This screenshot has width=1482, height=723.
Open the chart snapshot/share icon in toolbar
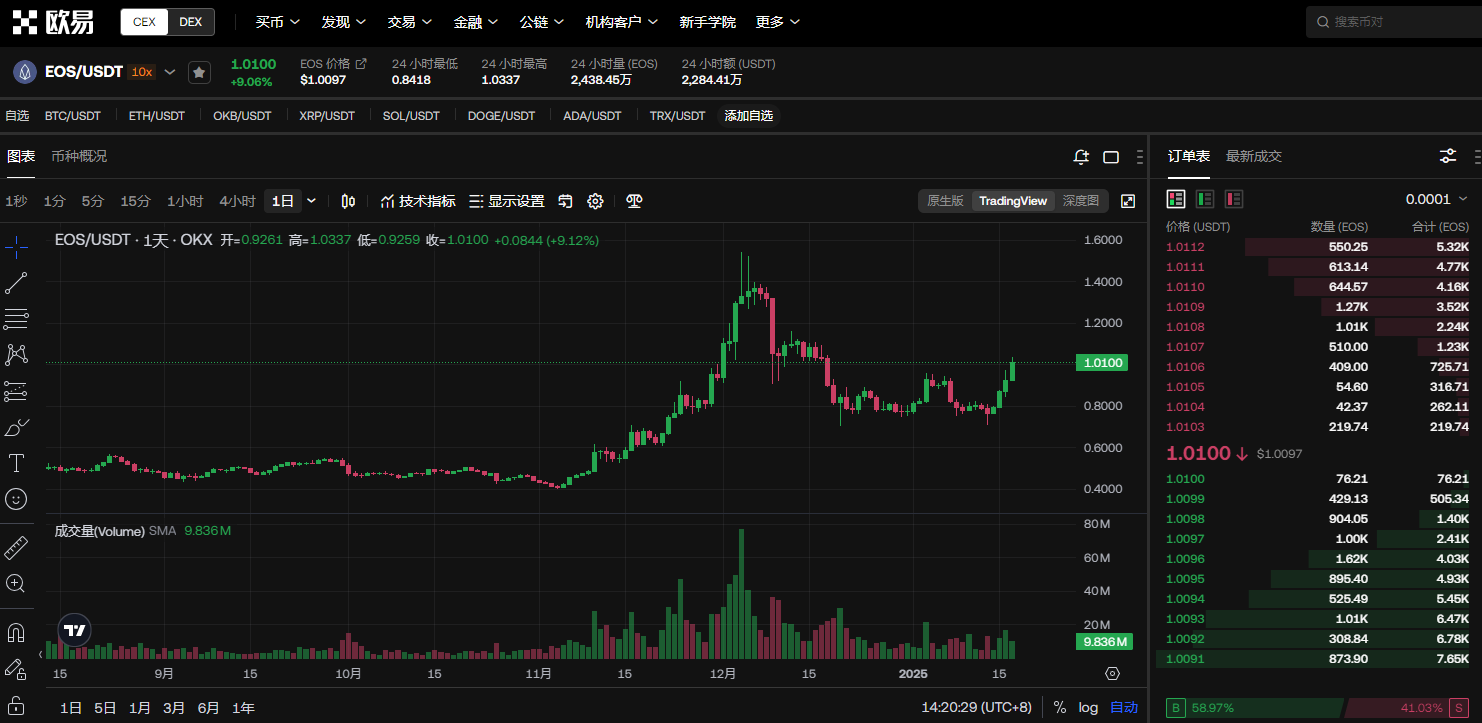click(x=565, y=201)
